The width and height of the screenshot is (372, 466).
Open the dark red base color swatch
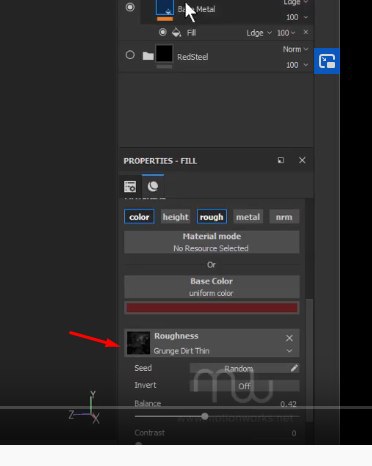coord(212,308)
